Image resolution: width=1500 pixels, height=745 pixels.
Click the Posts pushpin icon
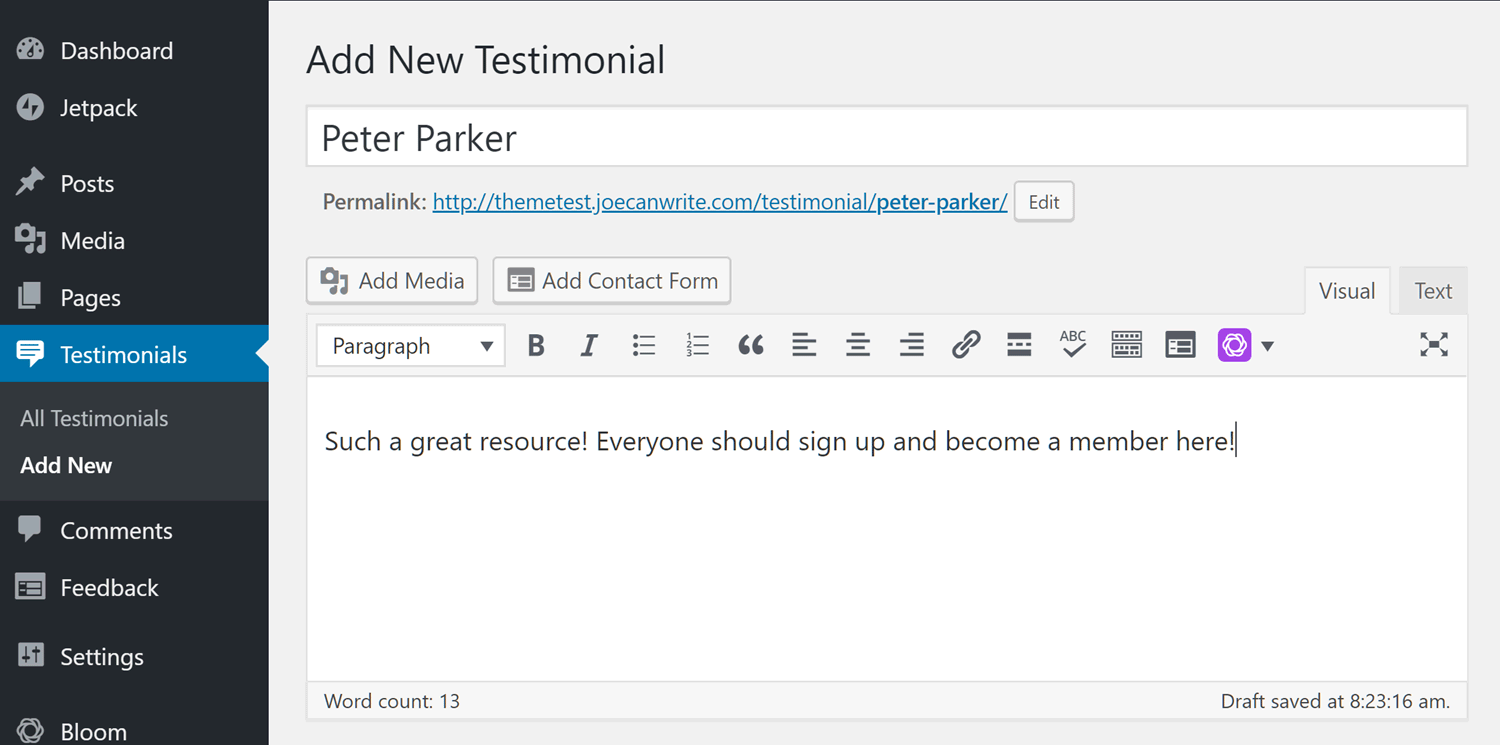tap(30, 182)
